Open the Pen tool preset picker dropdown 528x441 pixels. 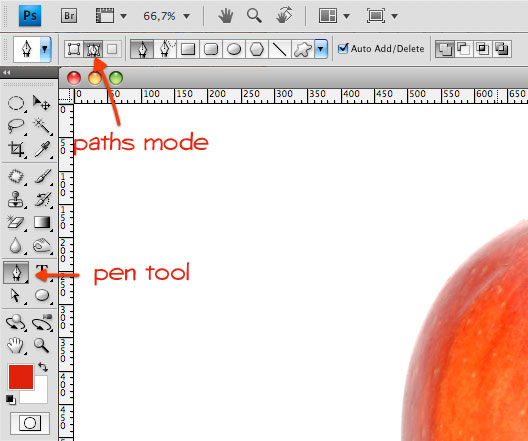45,49
